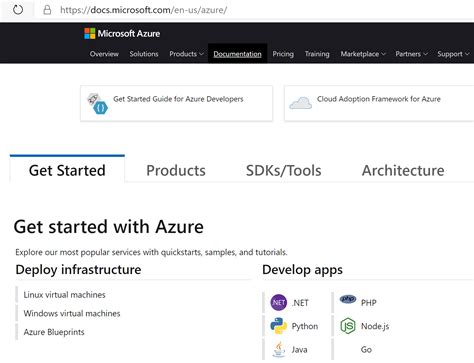Expand the Partners dropdown menu
Screen dimensions: 474x363
411,54
